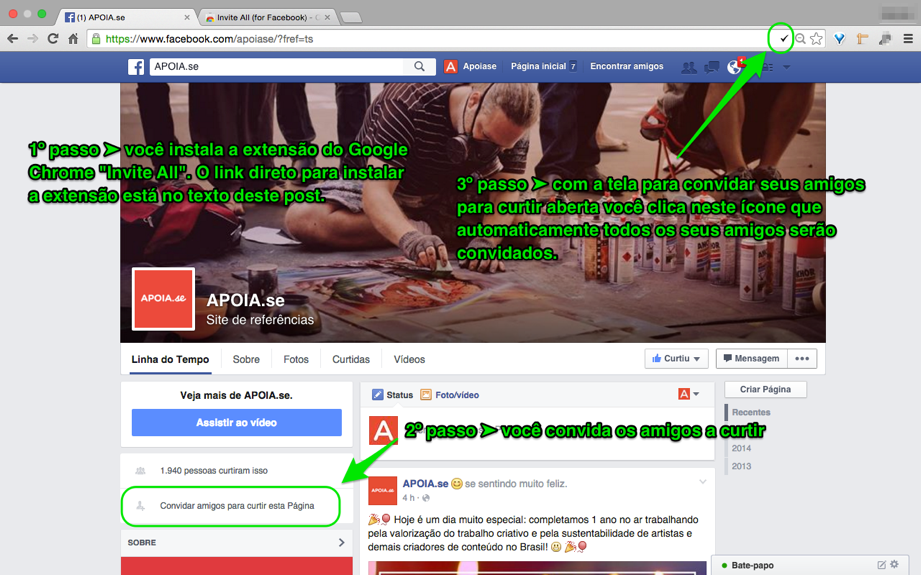The height and width of the screenshot is (575, 921).
Task: Open the Facebook account dropdown arrow
Action: (x=786, y=67)
